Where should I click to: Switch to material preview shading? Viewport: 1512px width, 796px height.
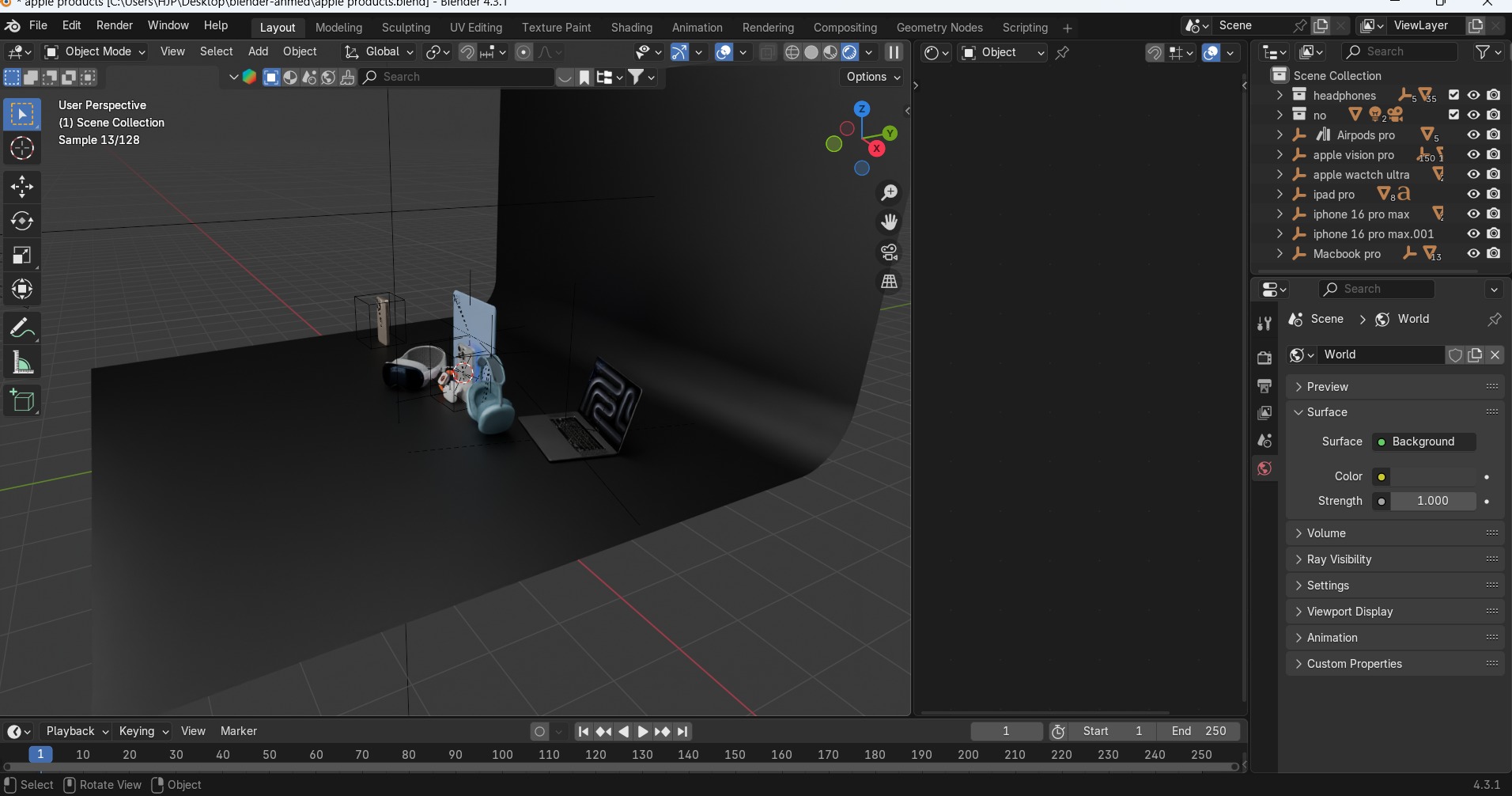[x=830, y=52]
